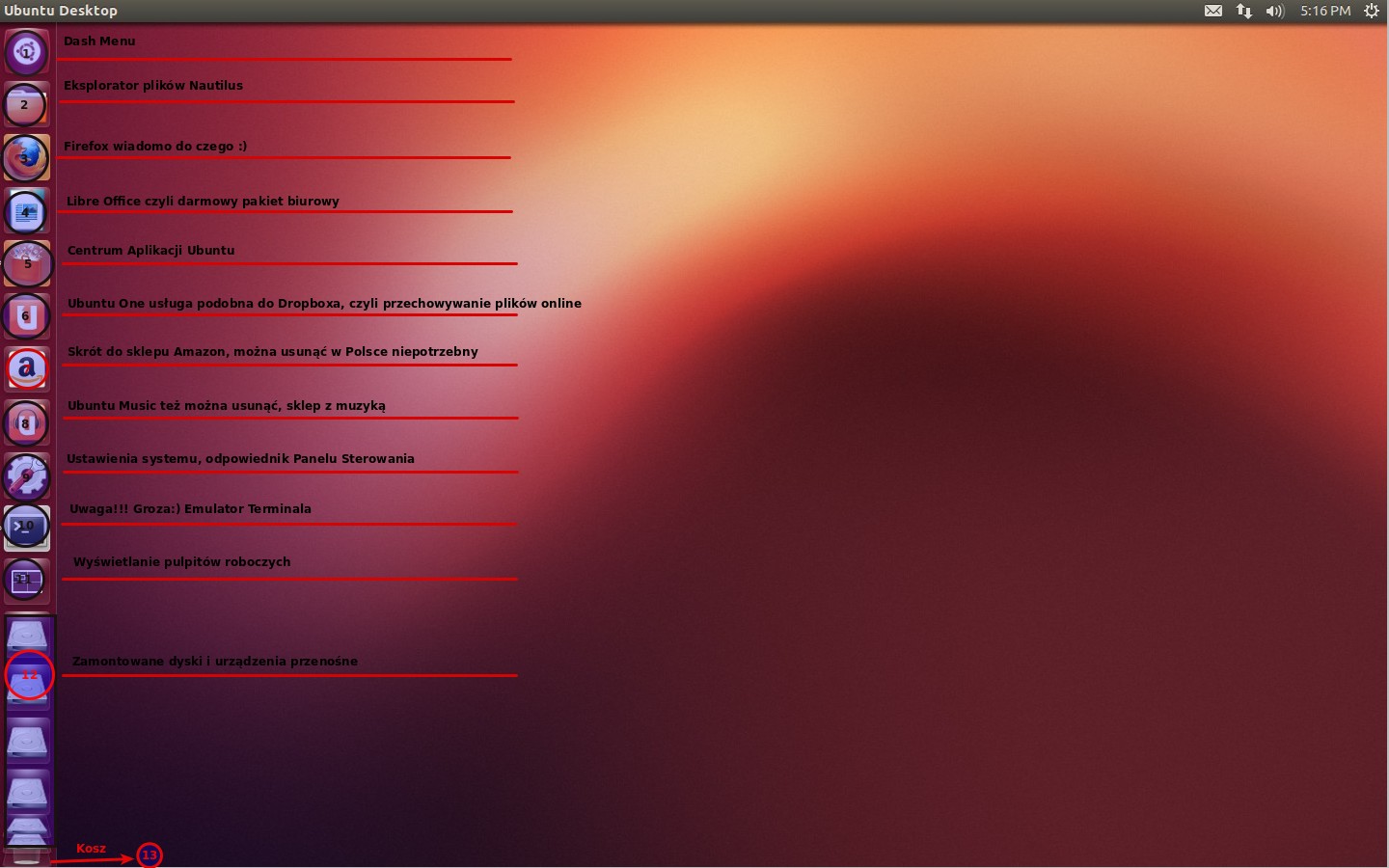Open Firefox from the launcher
Image resolution: width=1389 pixels, height=868 pixels.
point(26,157)
